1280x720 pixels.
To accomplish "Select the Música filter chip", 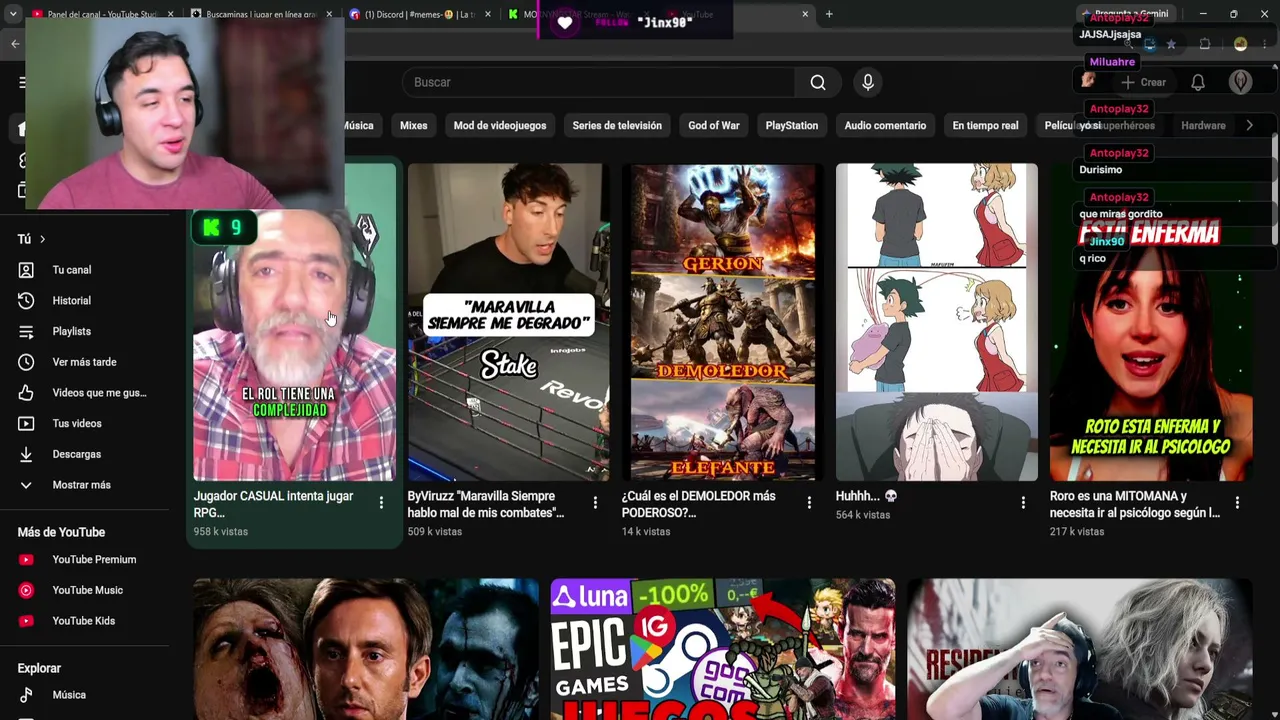I will (359, 125).
